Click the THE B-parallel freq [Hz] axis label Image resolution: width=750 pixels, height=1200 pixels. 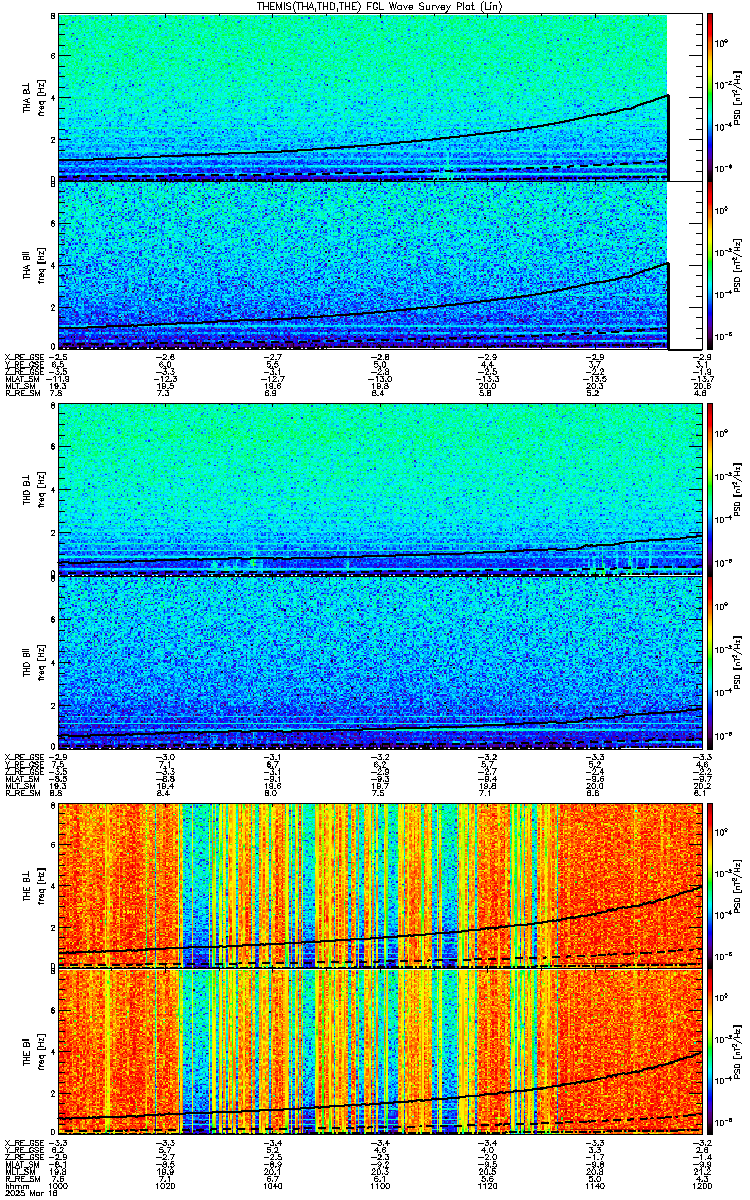pos(41,1050)
